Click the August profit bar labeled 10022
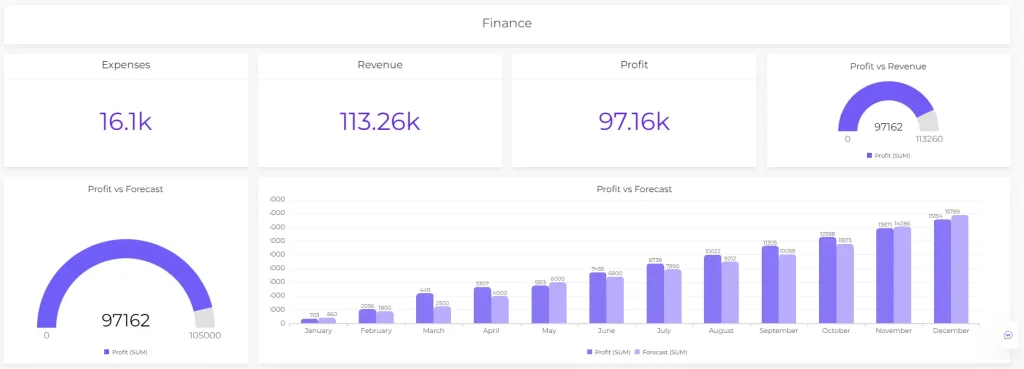This screenshot has height=369, width=1024. point(713,289)
